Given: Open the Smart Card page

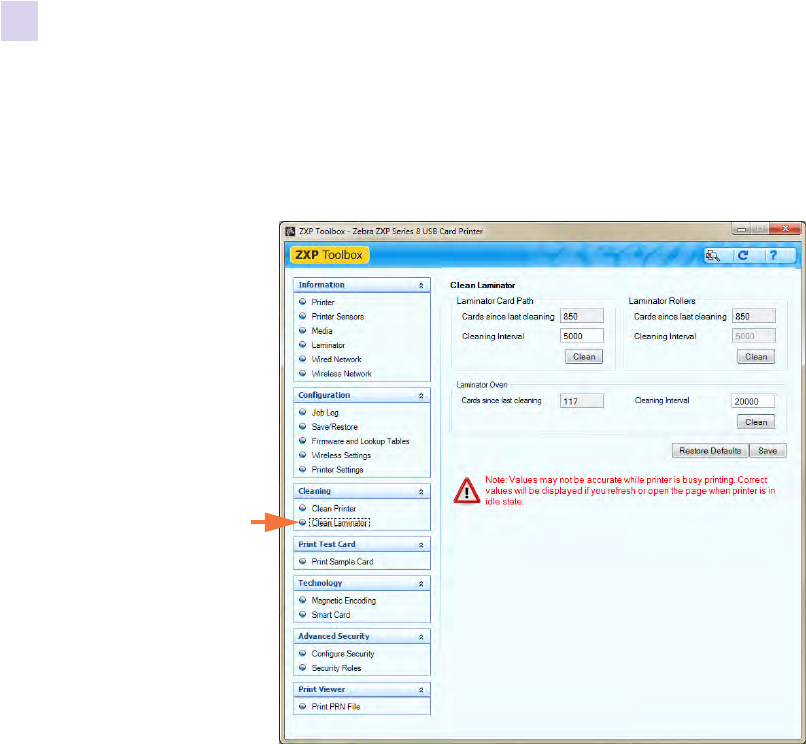Looking at the screenshot, I should pyautogui.click(x=331, y=615).
